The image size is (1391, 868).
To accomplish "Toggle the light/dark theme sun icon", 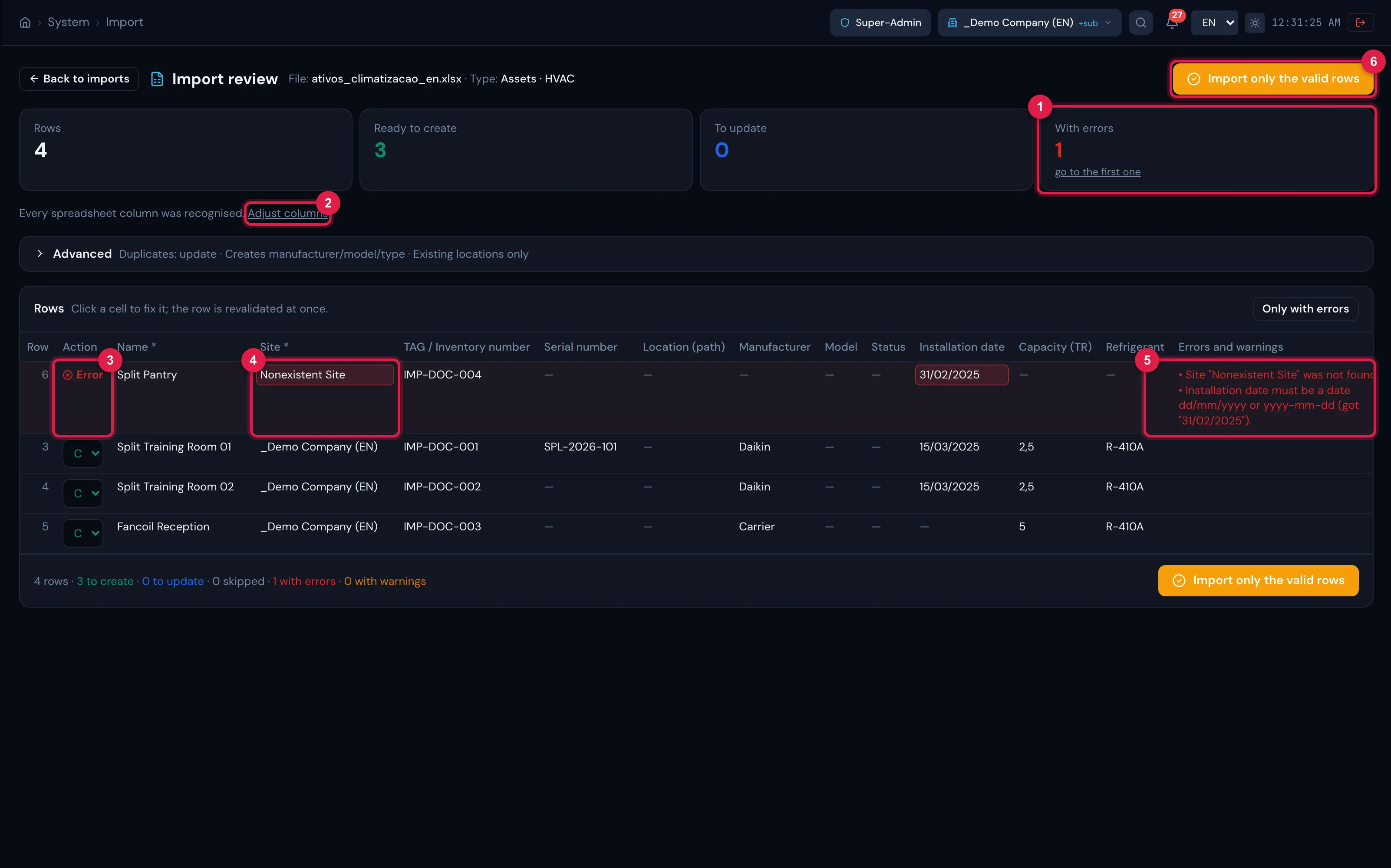I will tap(1255, 23).
